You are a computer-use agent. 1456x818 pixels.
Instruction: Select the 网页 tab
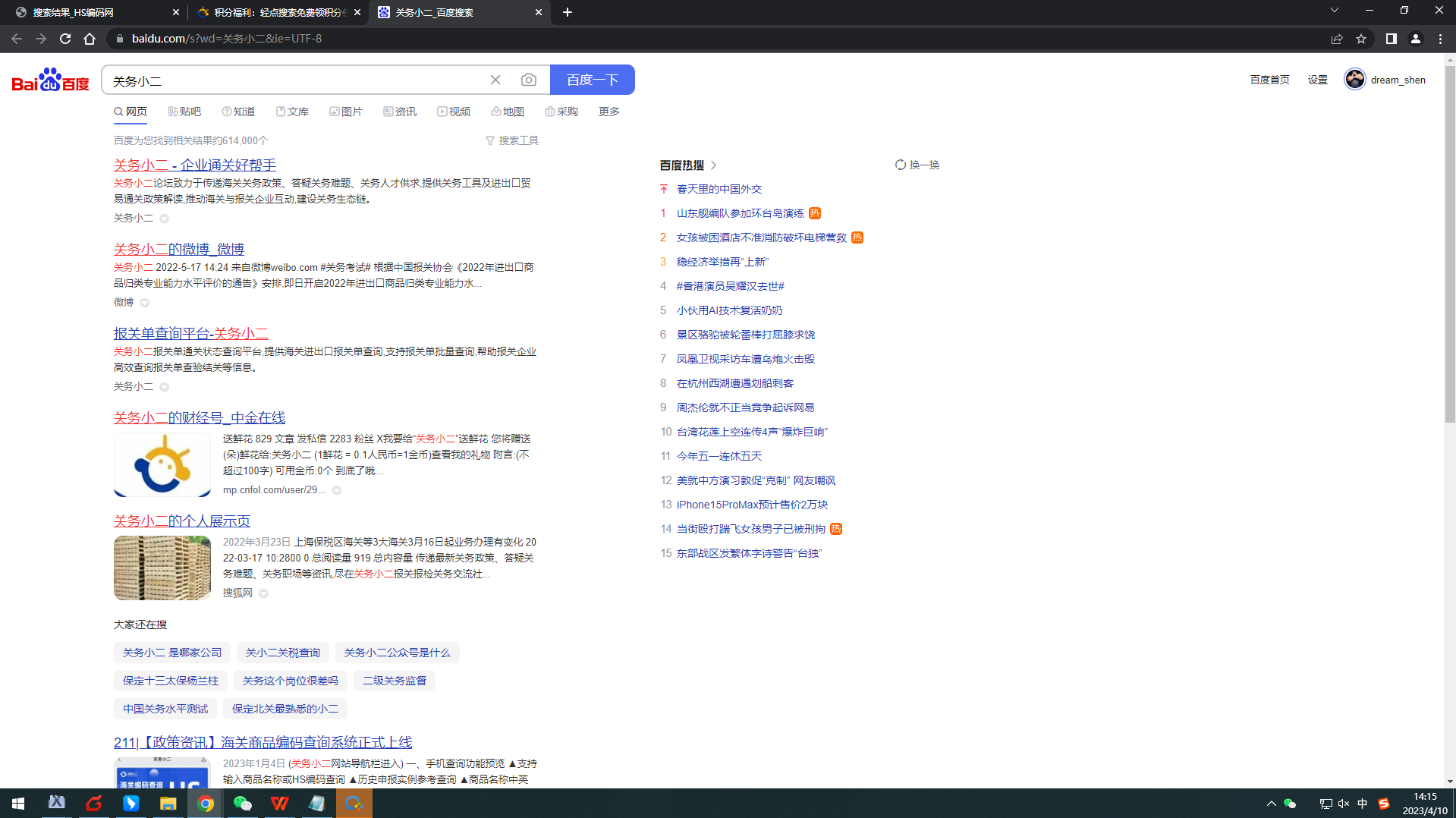point(131,112)
